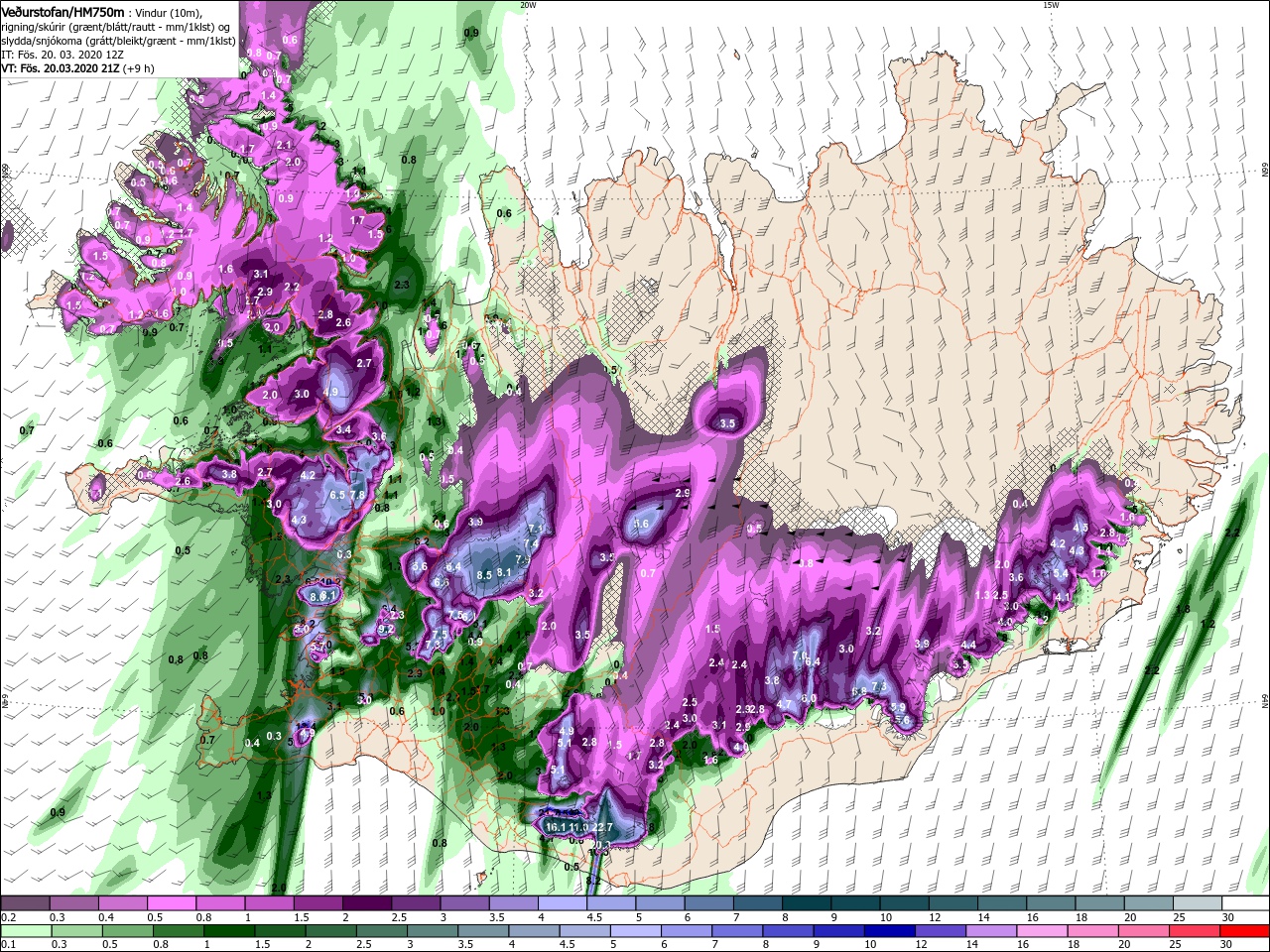The width and height of the screenshot is (1270, 952).
Task: Click the top legend swatch between 0.5 and 0.8
Action: click(x=171, y=903)
